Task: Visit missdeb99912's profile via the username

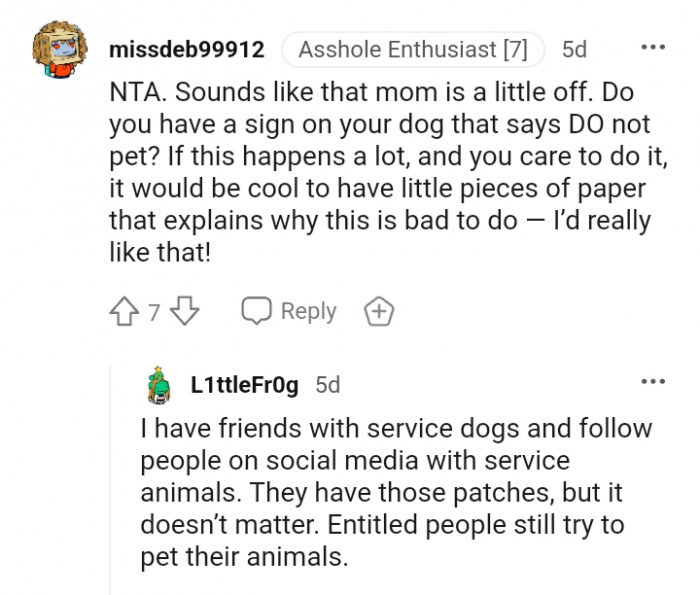Action: click(x=187, y=49)
